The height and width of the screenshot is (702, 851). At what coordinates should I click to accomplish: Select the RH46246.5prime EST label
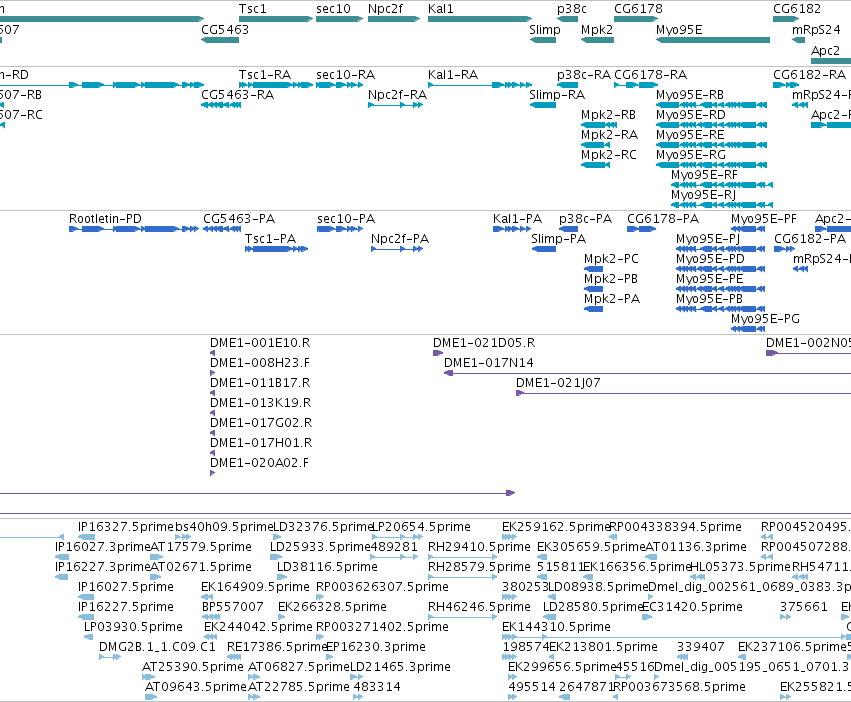[x=479, y=607]
